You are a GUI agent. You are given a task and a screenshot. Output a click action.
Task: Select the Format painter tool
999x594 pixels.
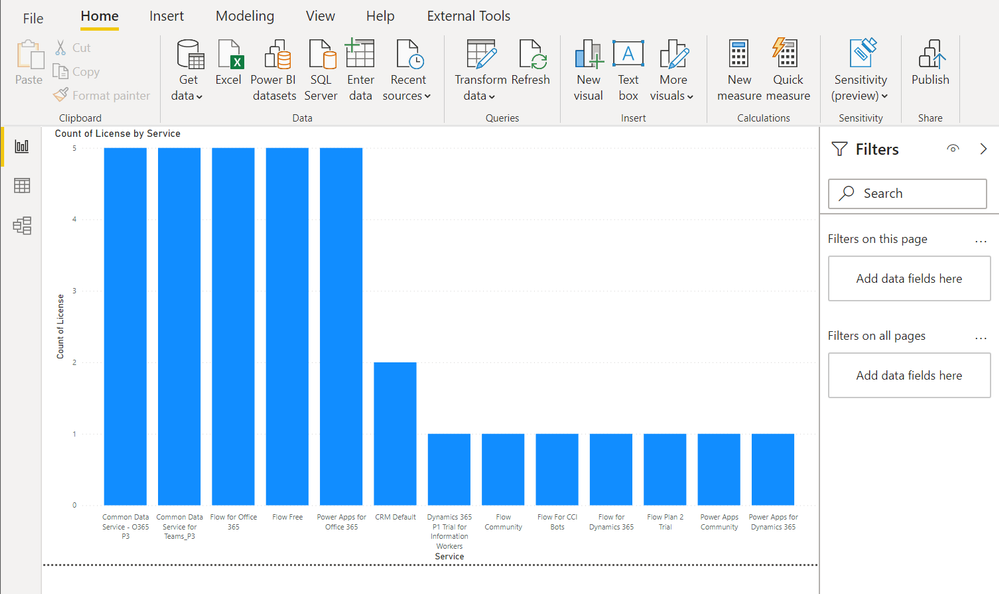102,96
